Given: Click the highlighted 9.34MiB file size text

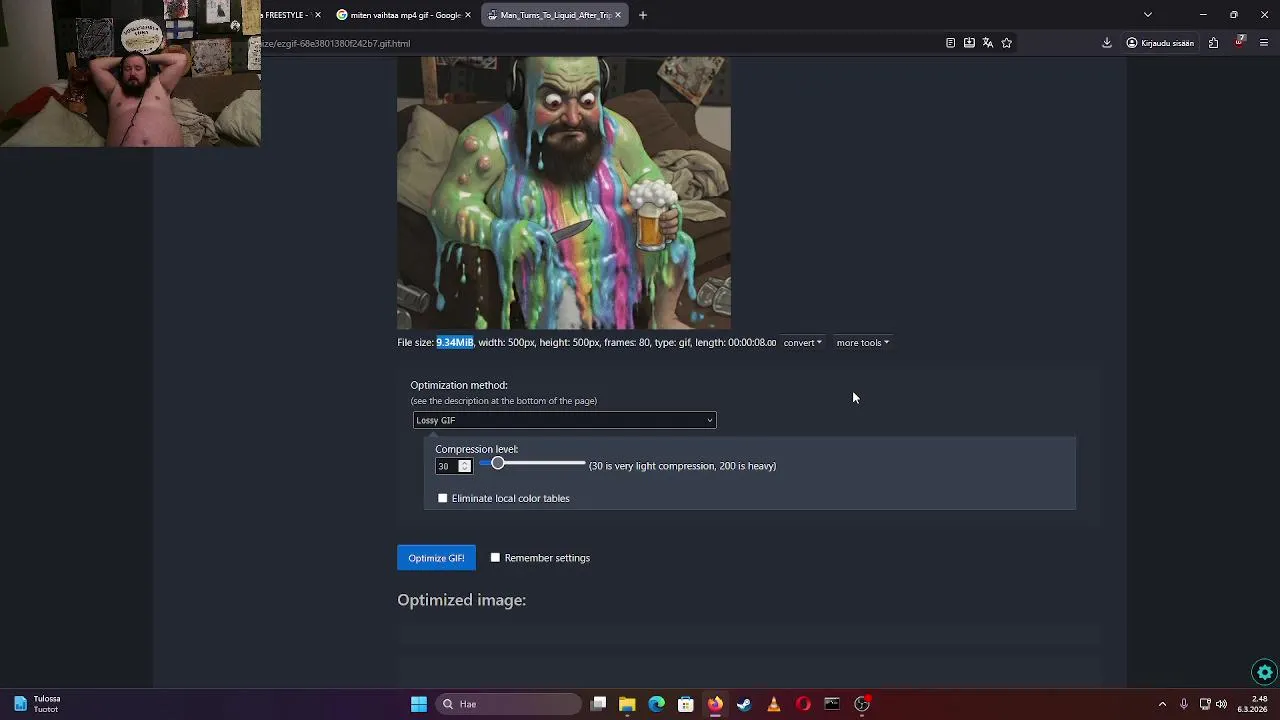Looking at the screenshot, I should pyautogui.click(x=454, y=343).
